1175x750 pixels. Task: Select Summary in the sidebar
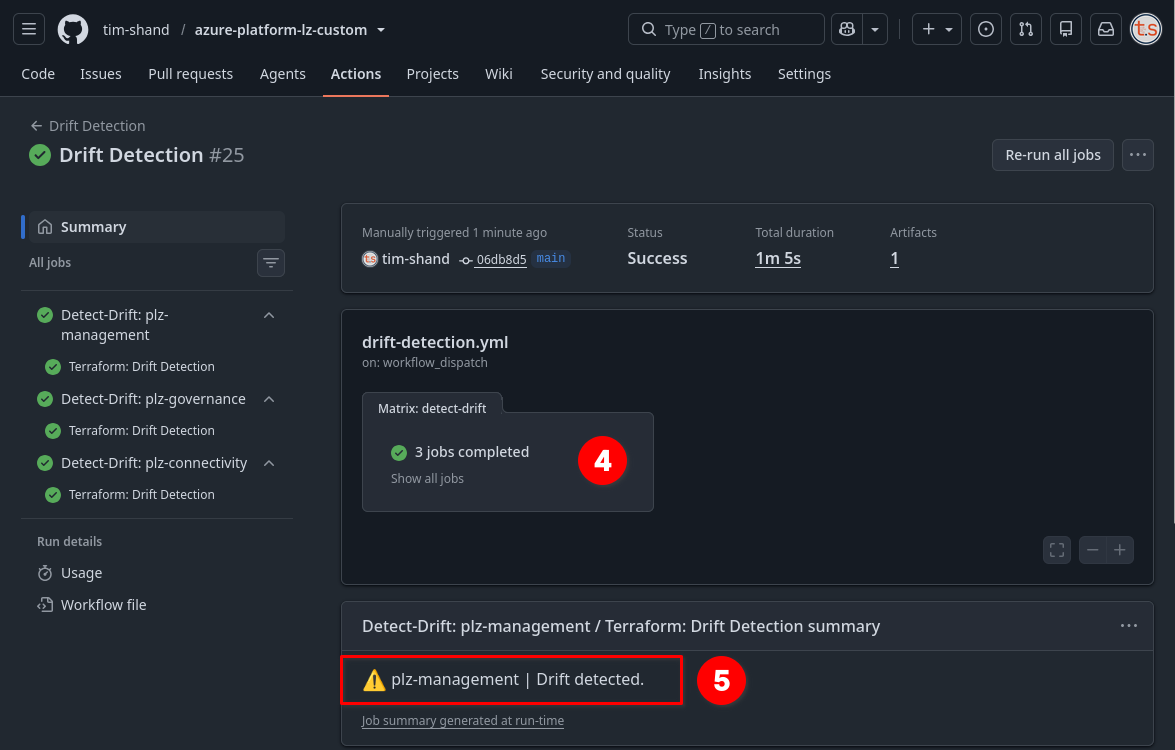tap(156, 227)
